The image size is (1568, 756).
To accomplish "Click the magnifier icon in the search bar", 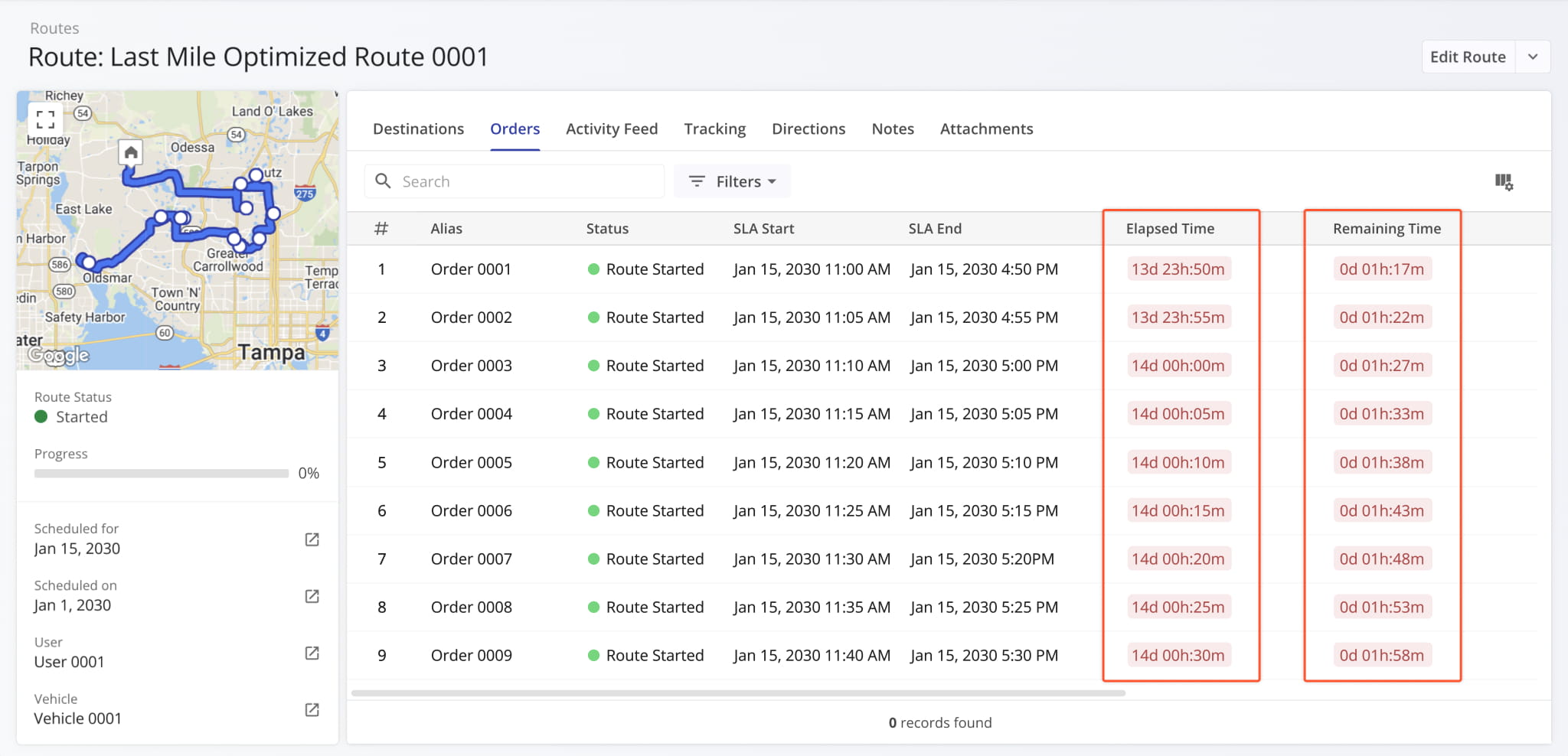I will tap(384, 181).
